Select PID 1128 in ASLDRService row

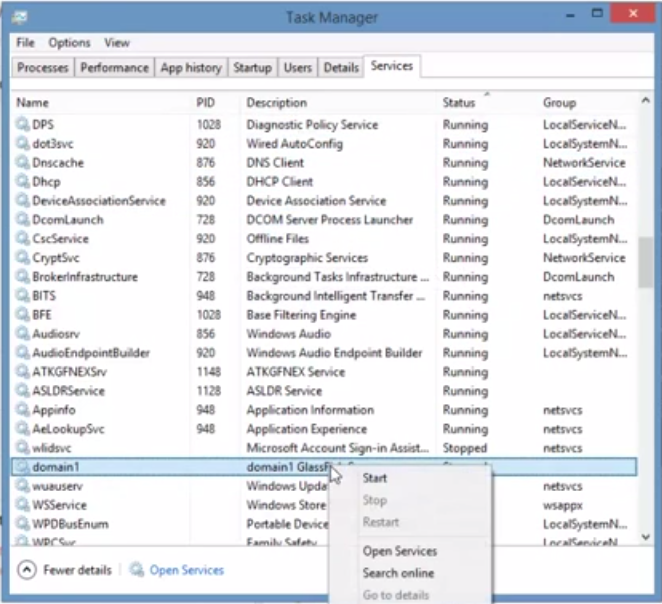[x=209, y=390]
